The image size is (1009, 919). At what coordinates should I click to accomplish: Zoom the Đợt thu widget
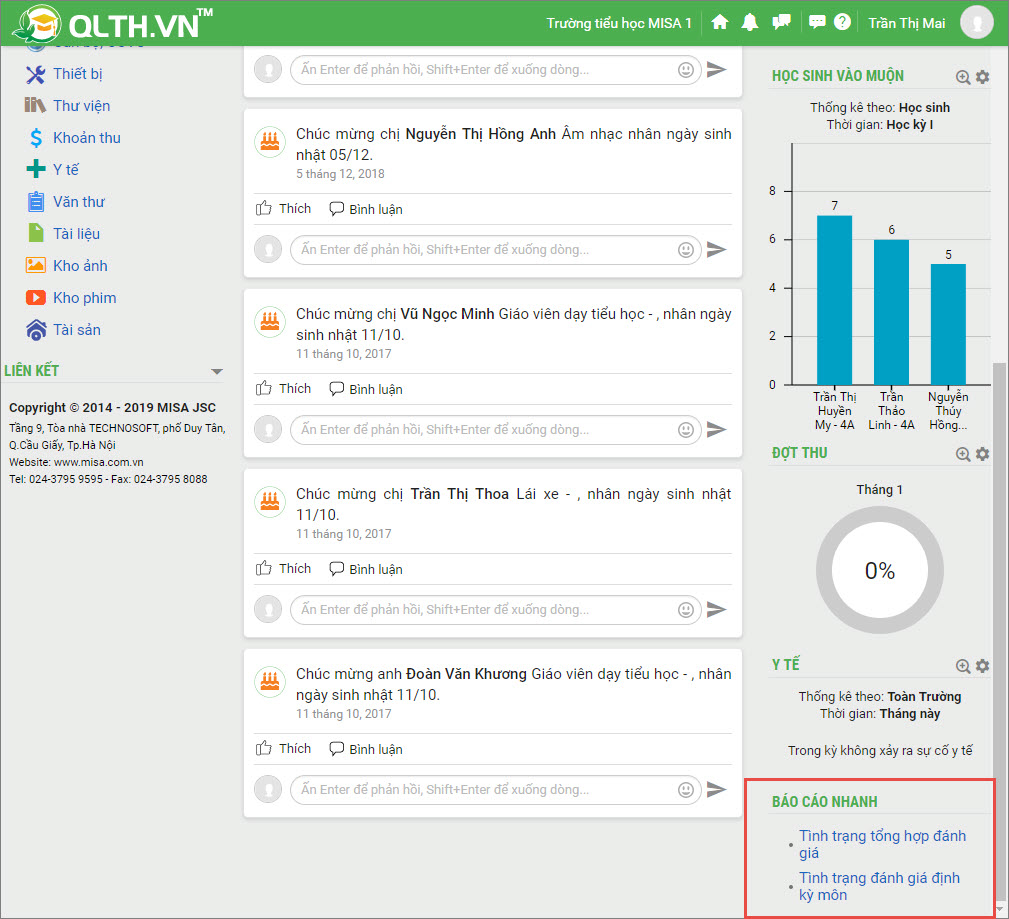click(963, 454)
